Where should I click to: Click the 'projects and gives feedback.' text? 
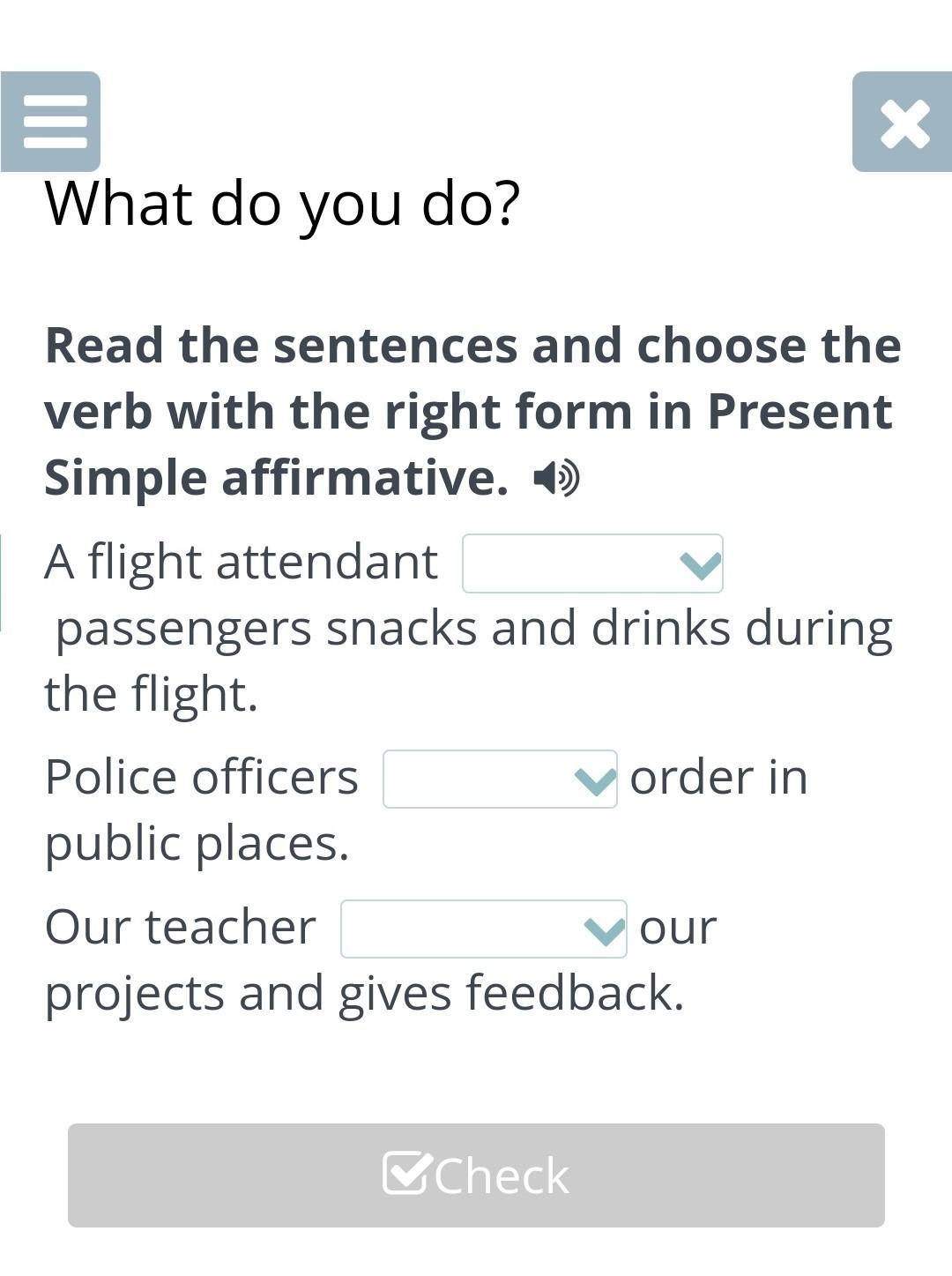click(364, 993)
